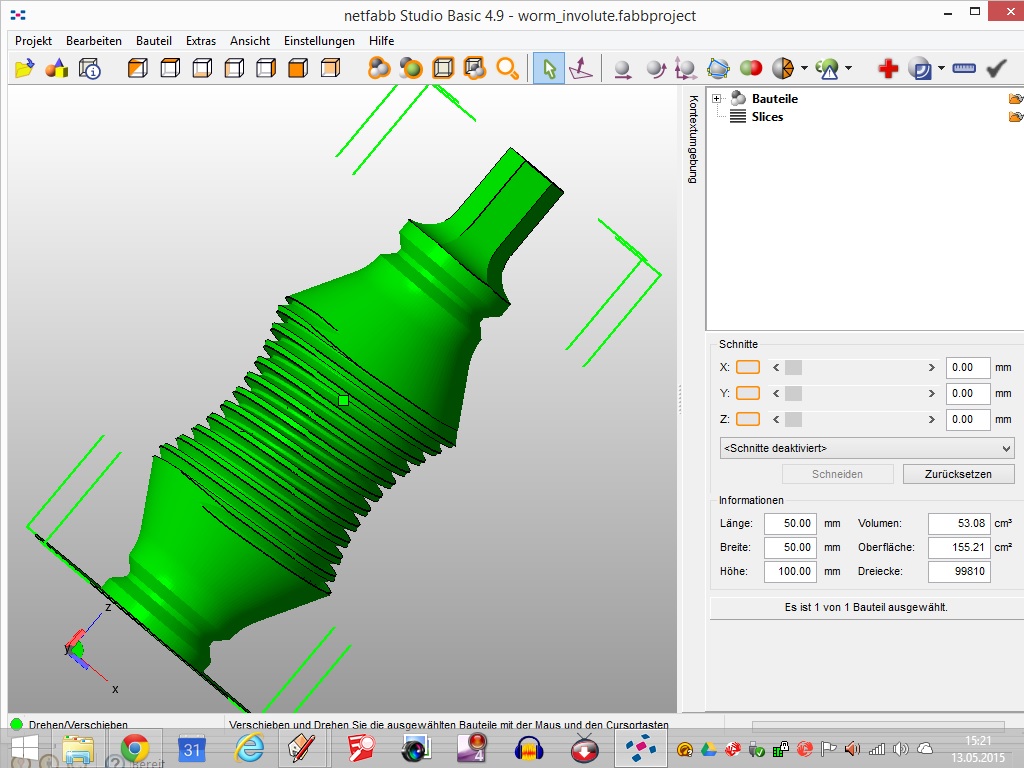The height and width of the screenshot is (768, 1024).
Task: Click the add part shapes icon
Action: (57, 68)
